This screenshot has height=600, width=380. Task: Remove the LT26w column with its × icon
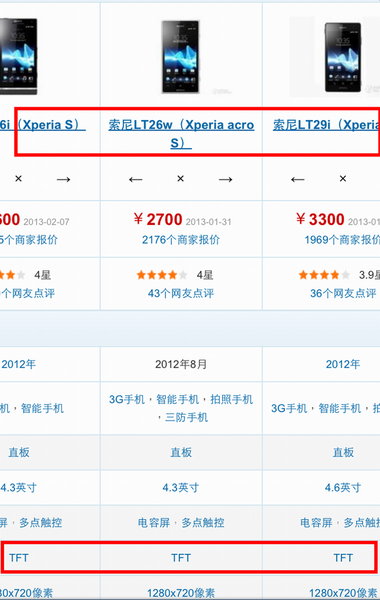[181, 179]
